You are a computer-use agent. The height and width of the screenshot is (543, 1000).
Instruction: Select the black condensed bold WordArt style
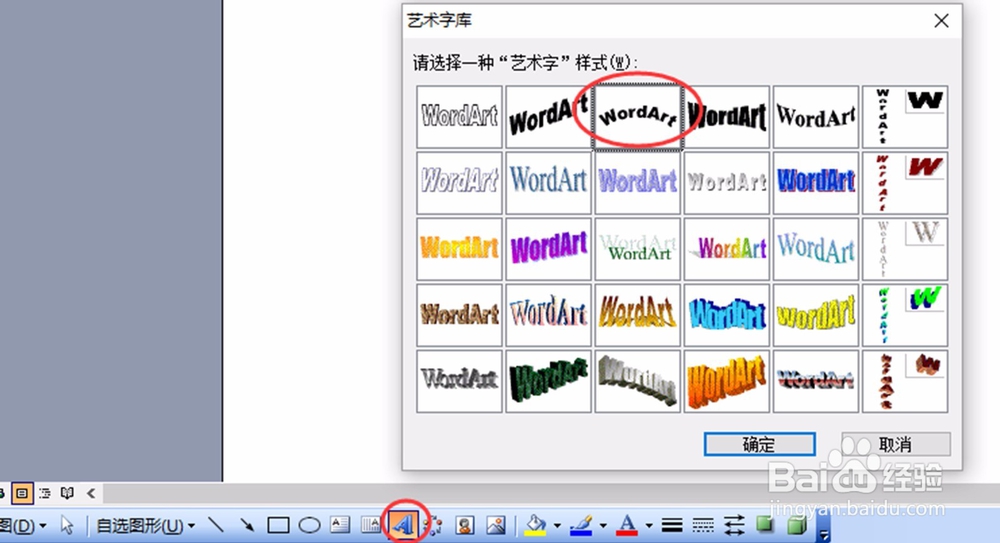(727, 117)
